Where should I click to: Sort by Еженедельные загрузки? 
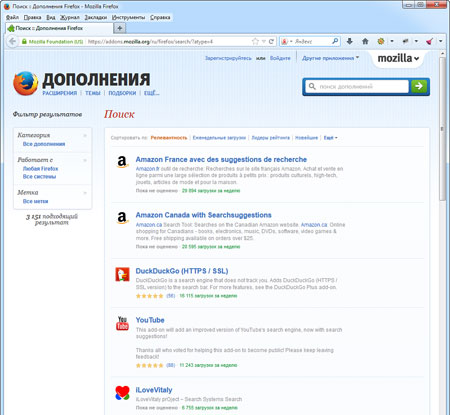219,138
